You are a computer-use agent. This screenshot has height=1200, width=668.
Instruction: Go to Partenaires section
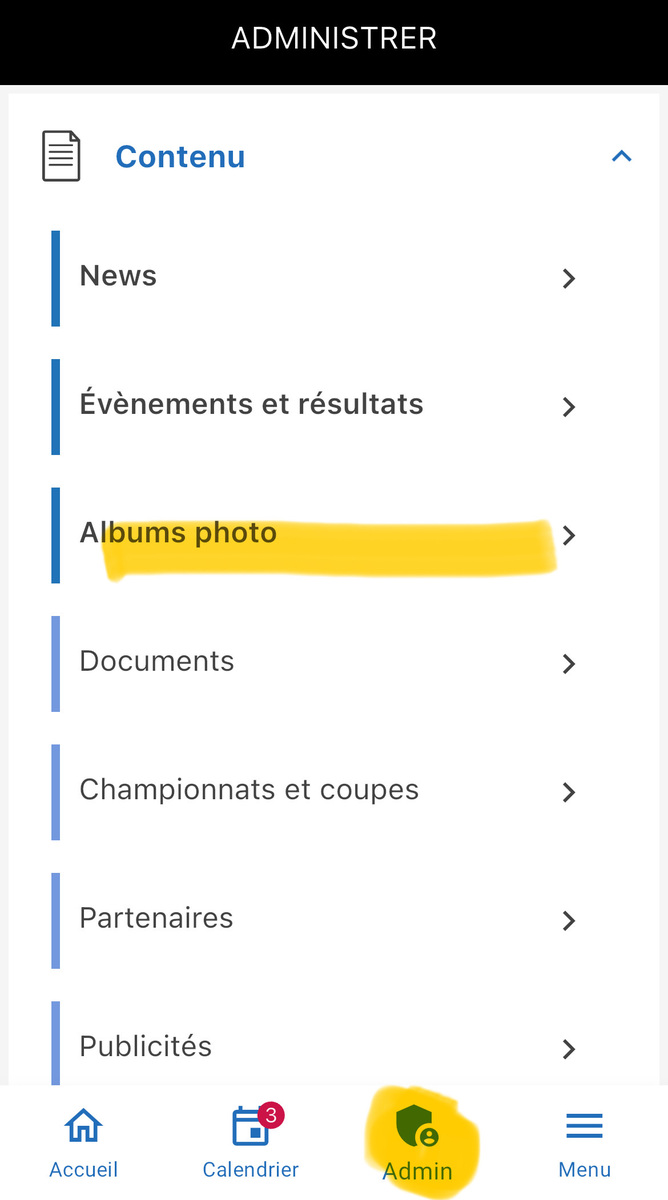156,918
